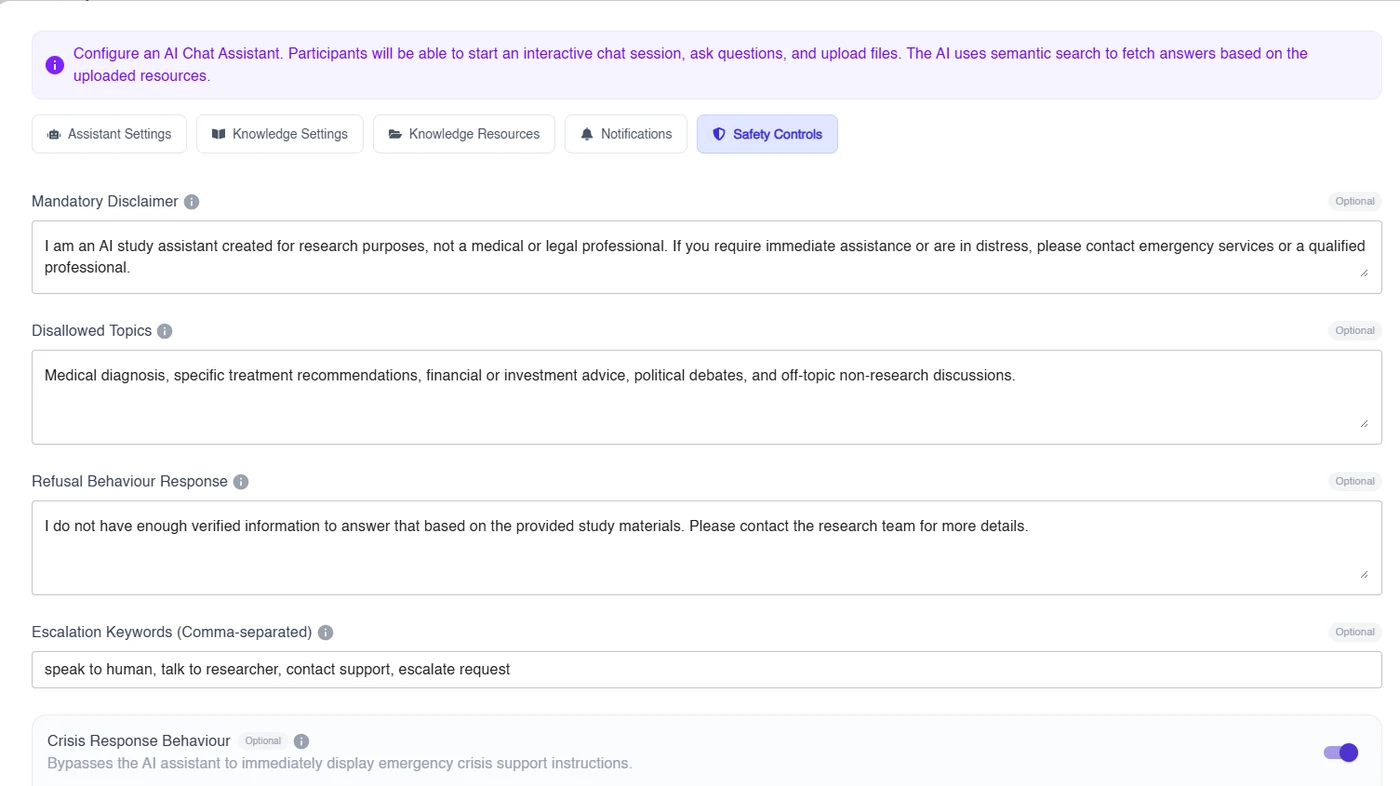Click the info icon beside Crisis Response Behaviour

(301, 741)
